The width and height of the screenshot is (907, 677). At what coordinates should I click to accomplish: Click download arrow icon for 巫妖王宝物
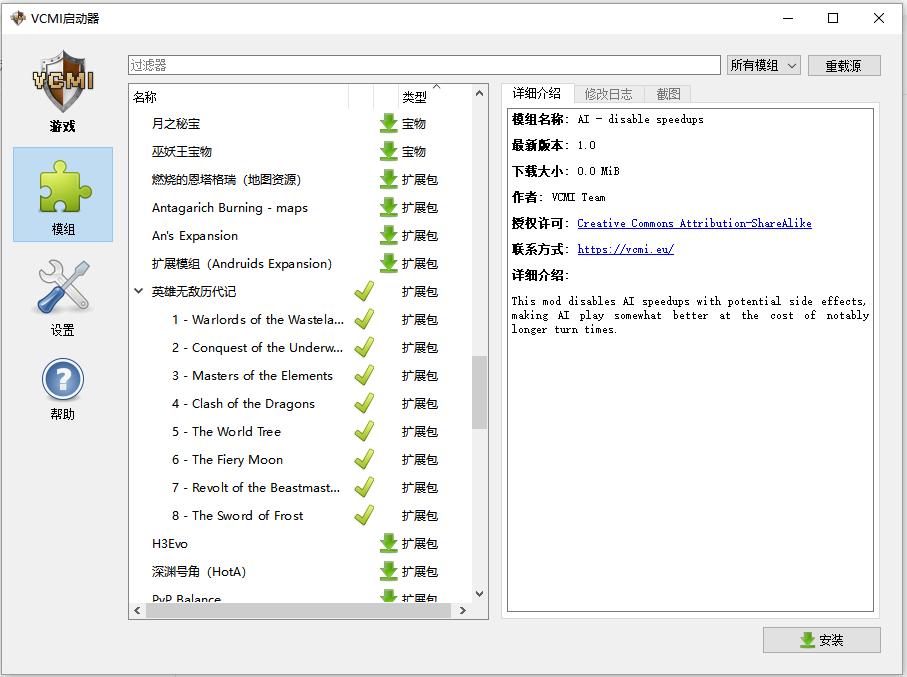[388, 151]
